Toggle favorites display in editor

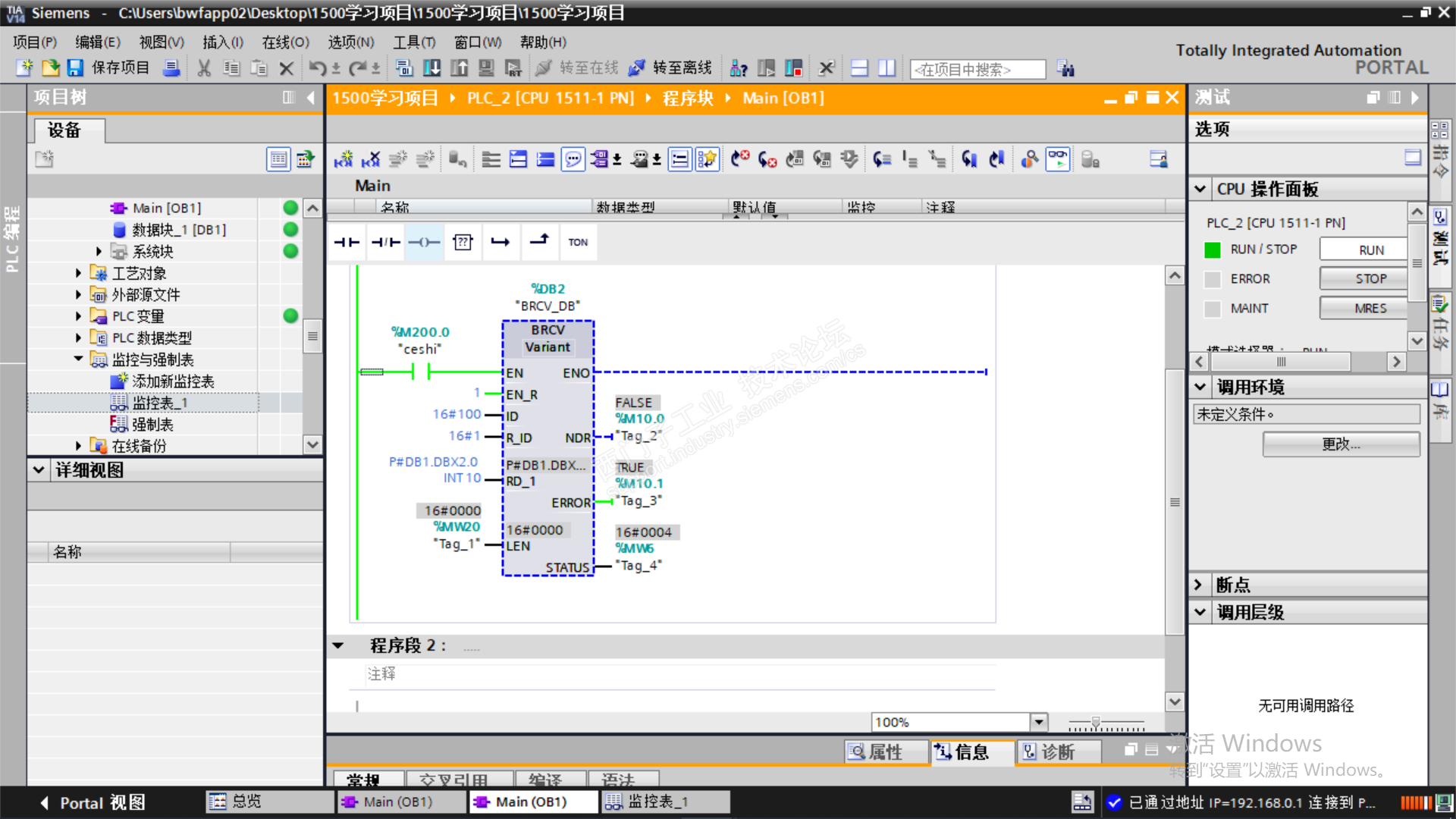(x=707, y=159)
